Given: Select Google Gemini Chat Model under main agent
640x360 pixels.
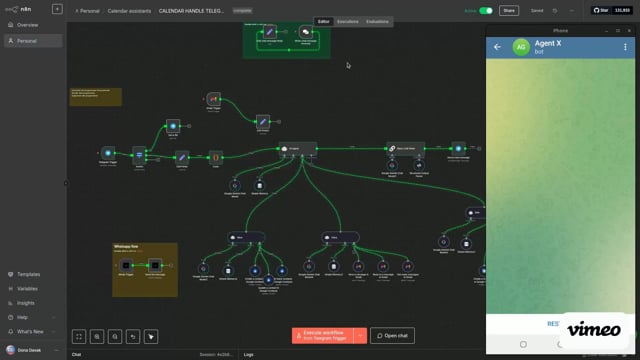Looking at the screenshot, I should tap(235, 186).
